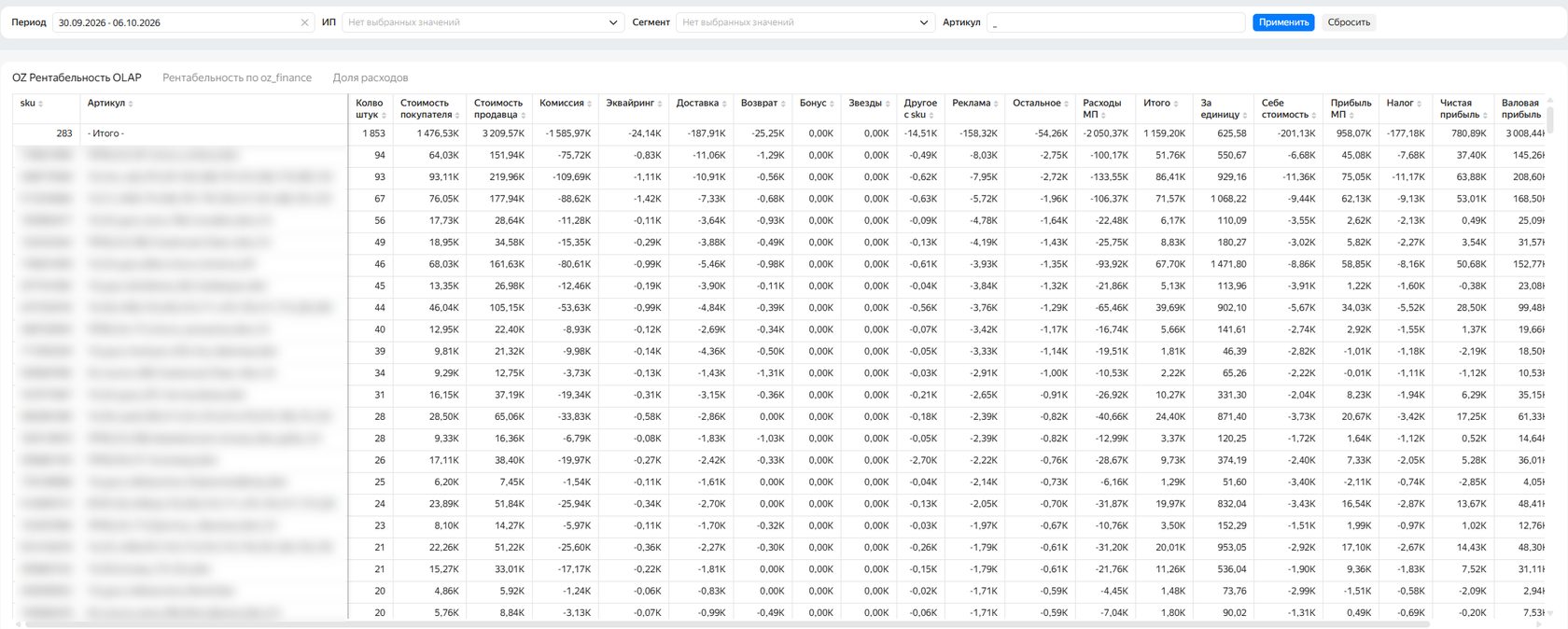Sort by Чистая прибыль column

coord(1484,115)
